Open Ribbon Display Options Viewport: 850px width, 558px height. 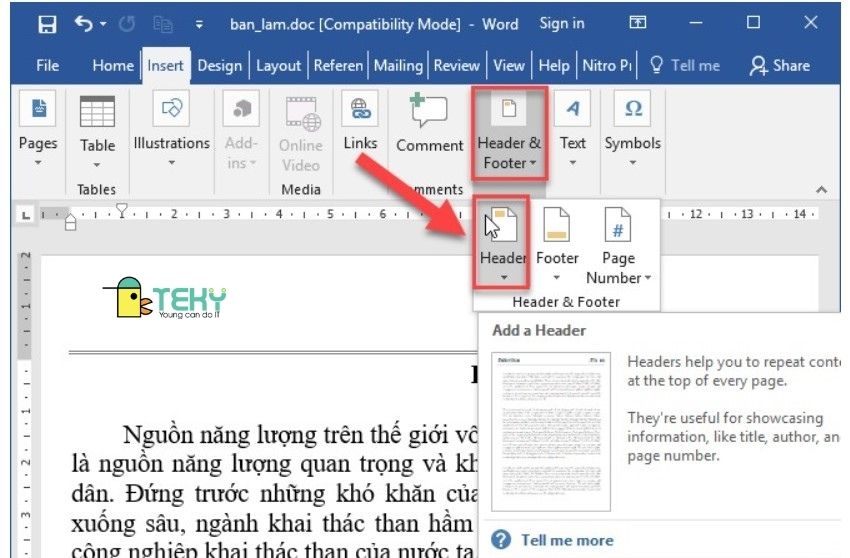pyautogui.click(x=637, y=22)
